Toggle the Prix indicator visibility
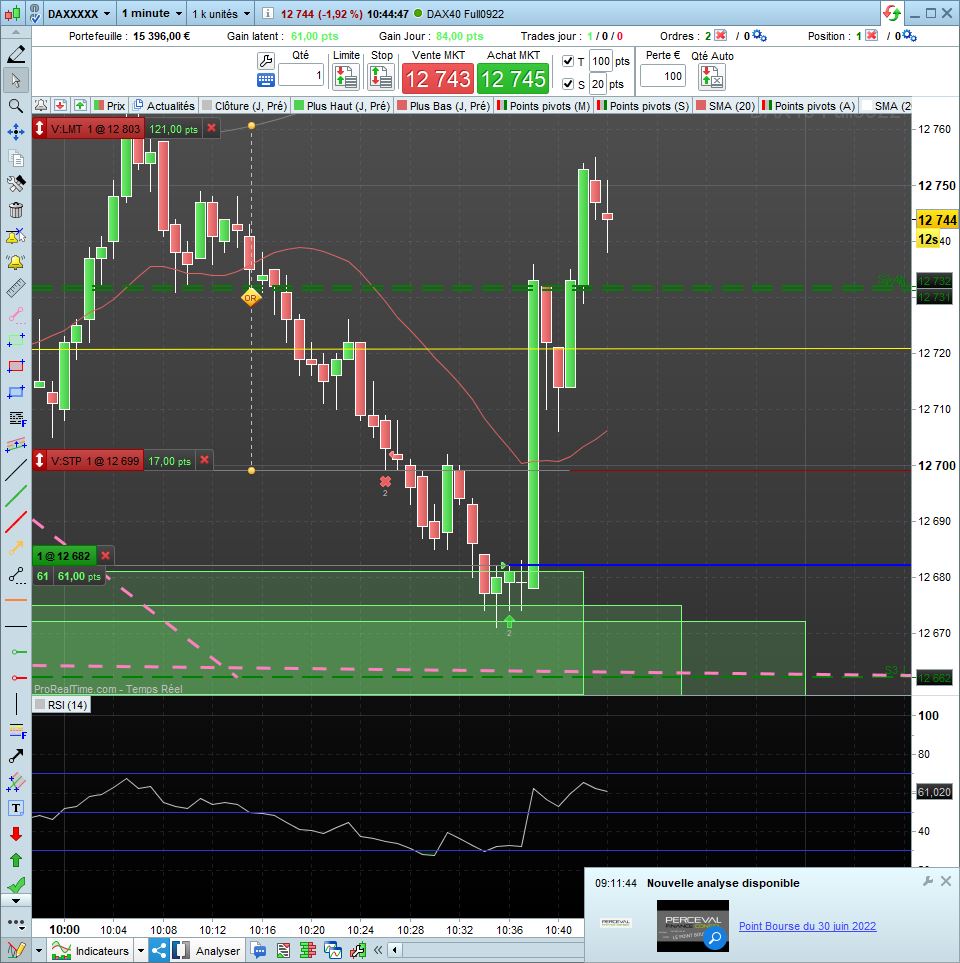Viewport: 960px width, 963px height. pos(109,106)
